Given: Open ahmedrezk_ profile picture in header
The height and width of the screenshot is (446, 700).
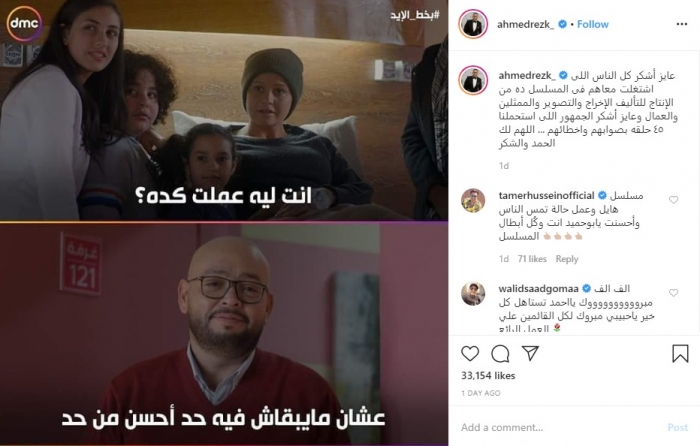Looking at the screenshot, I should (x=473, y=24).
